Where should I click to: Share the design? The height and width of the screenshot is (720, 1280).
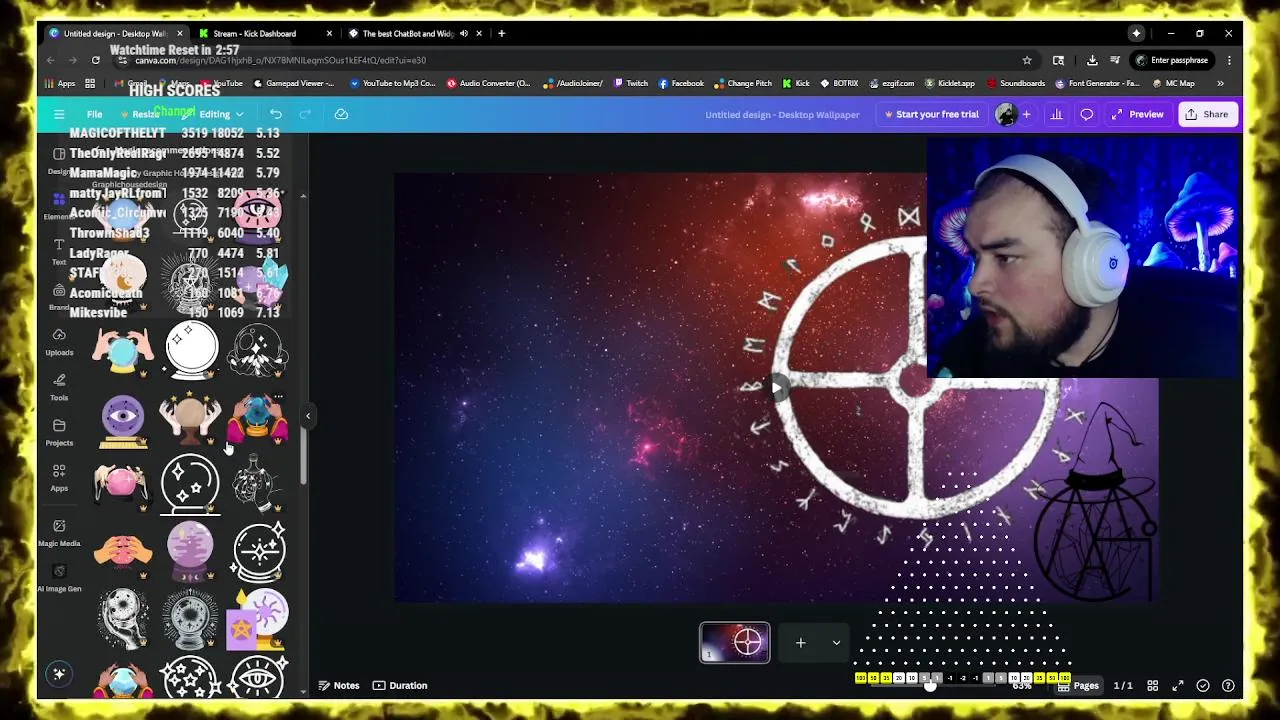[x=1206, y=114]
